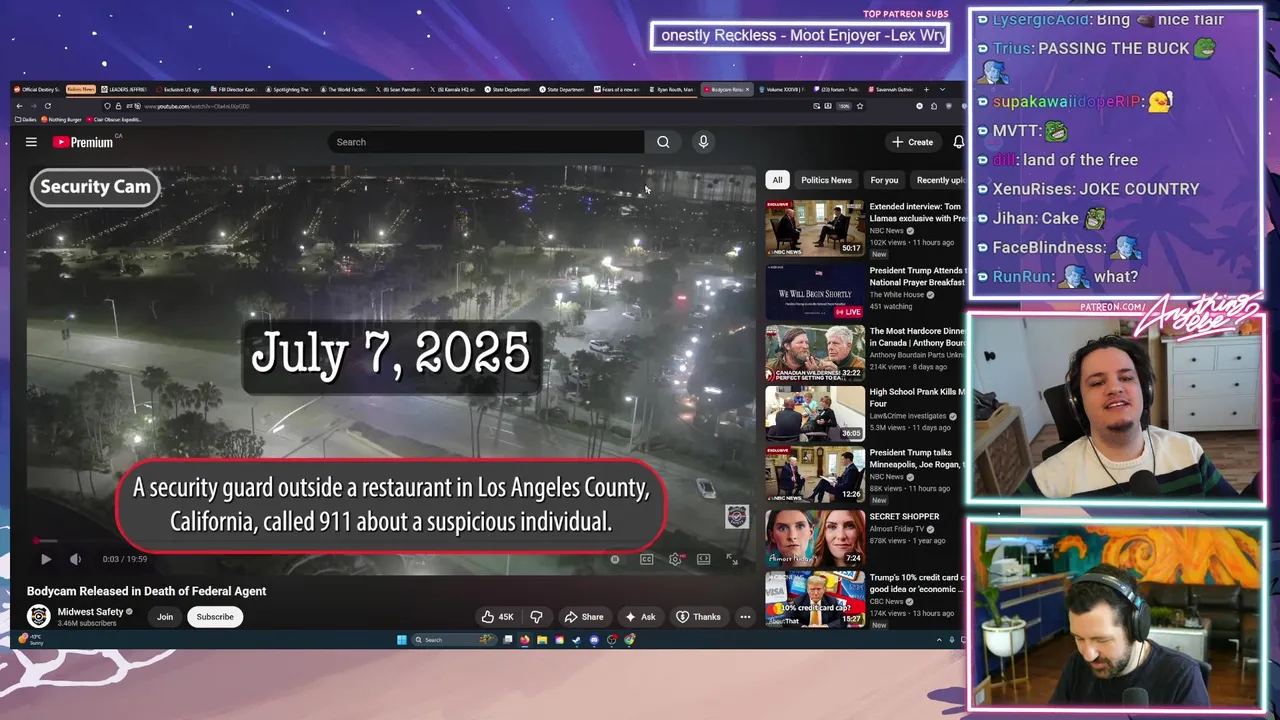Open High School Prank Kills video title
Screen dimensions: 1280x720
(x=917, y=398)
